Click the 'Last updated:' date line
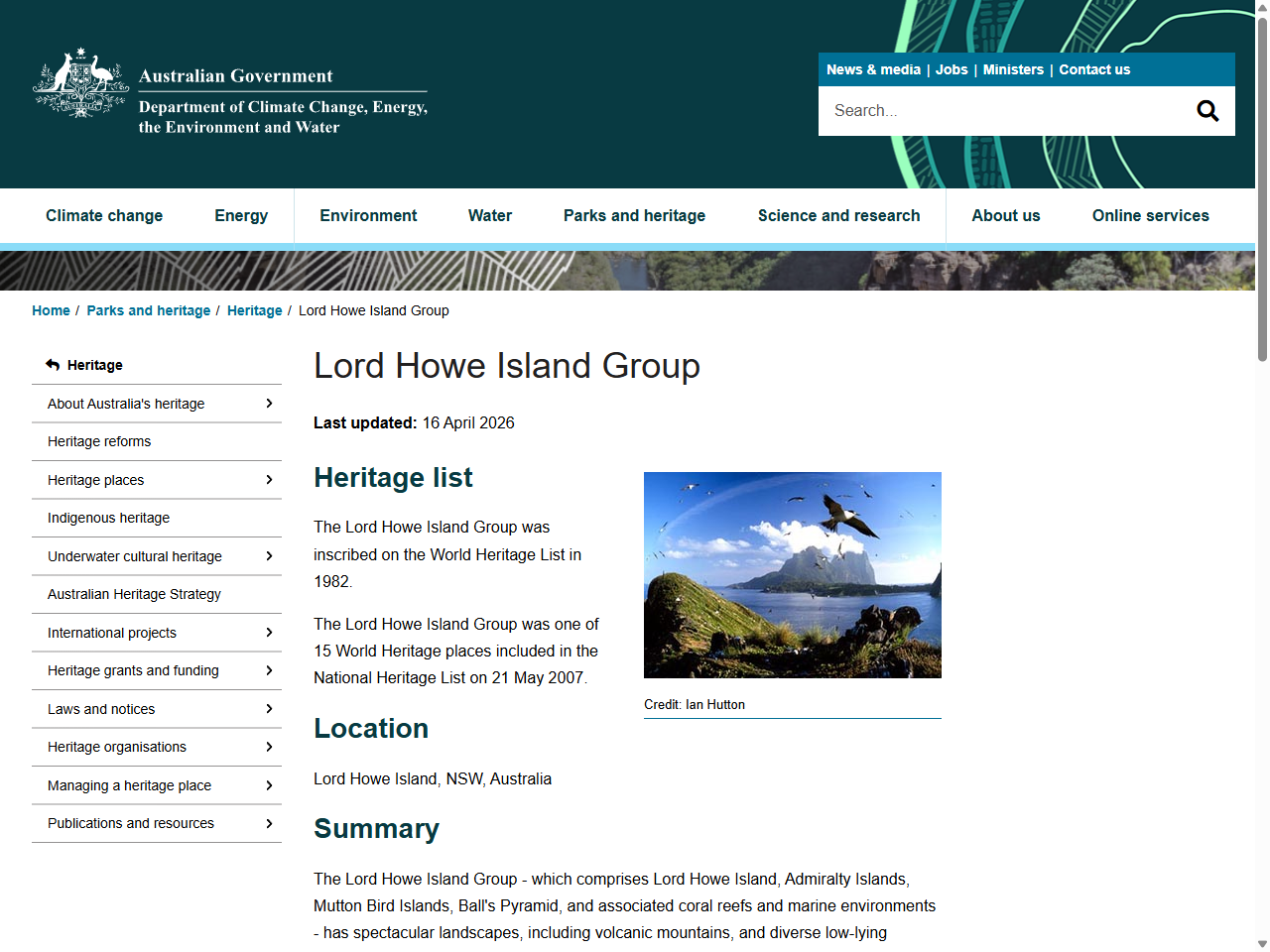Screen dimensions: 1270x952 (x=414, y=422)
